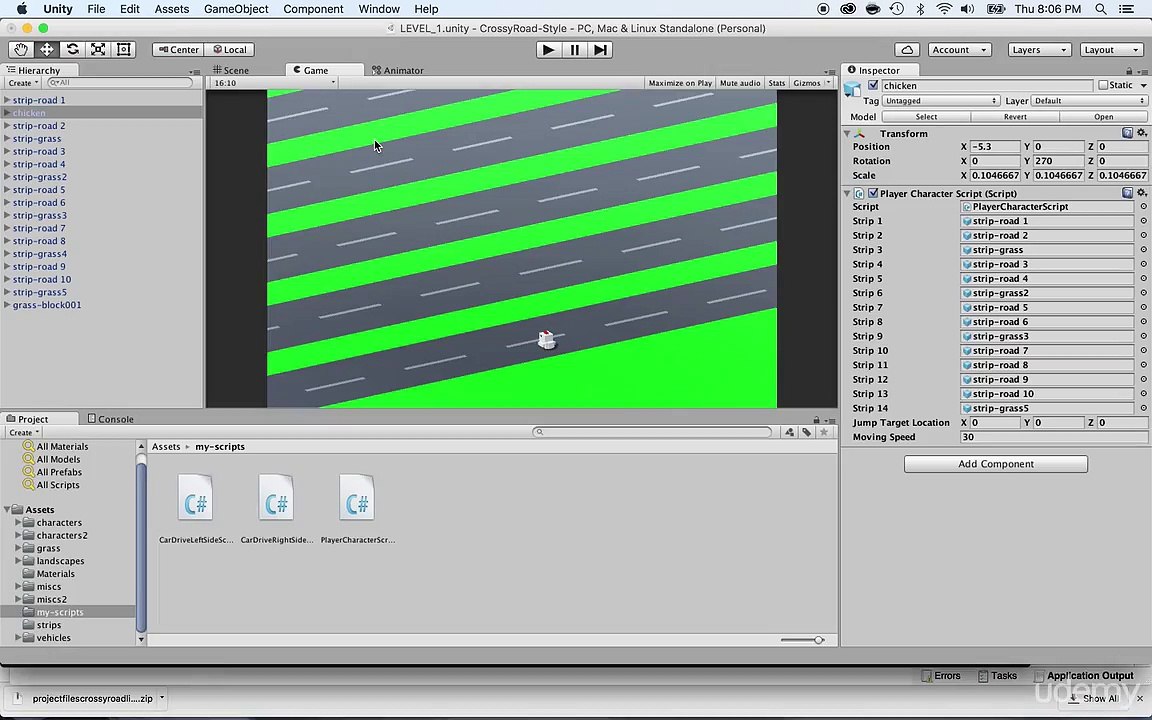Click the Wi-Fi status icon
This screenshot has width=1152, height=720.
pyautogui.click(x=944, y=9)
